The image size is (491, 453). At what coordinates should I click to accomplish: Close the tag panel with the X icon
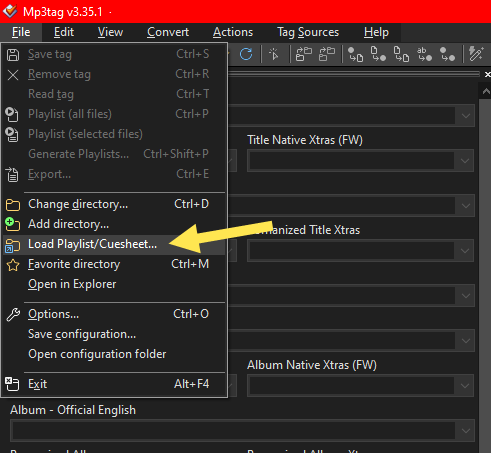pyautogui.click(x=487, y=74)
